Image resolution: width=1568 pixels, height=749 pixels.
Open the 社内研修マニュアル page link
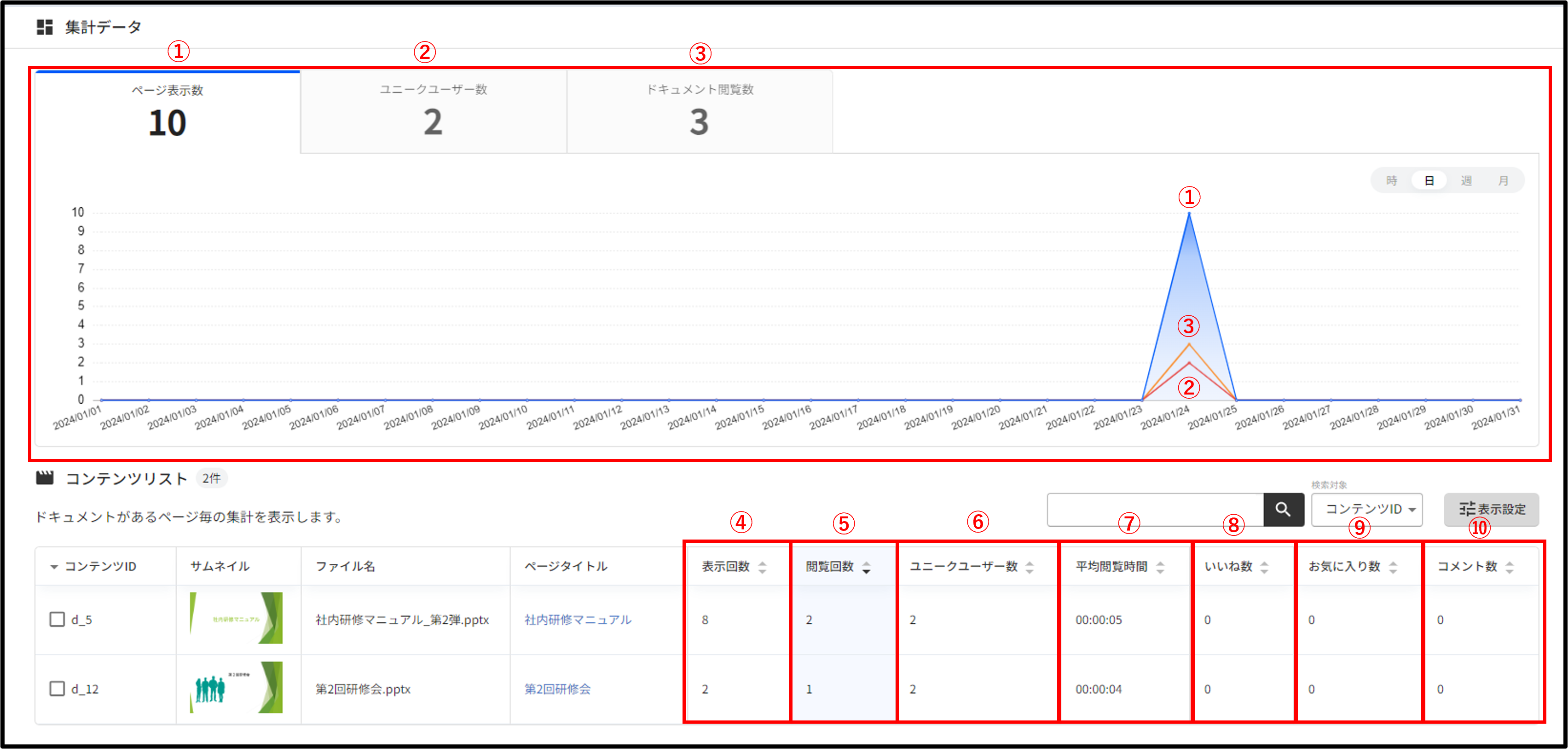[578, 619]
